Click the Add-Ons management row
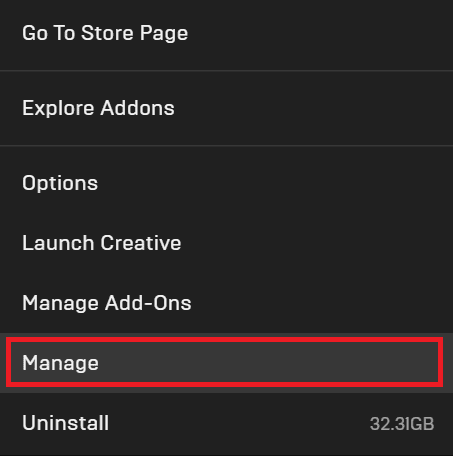The width and height of the screenshot is (453, 456). 226,303
